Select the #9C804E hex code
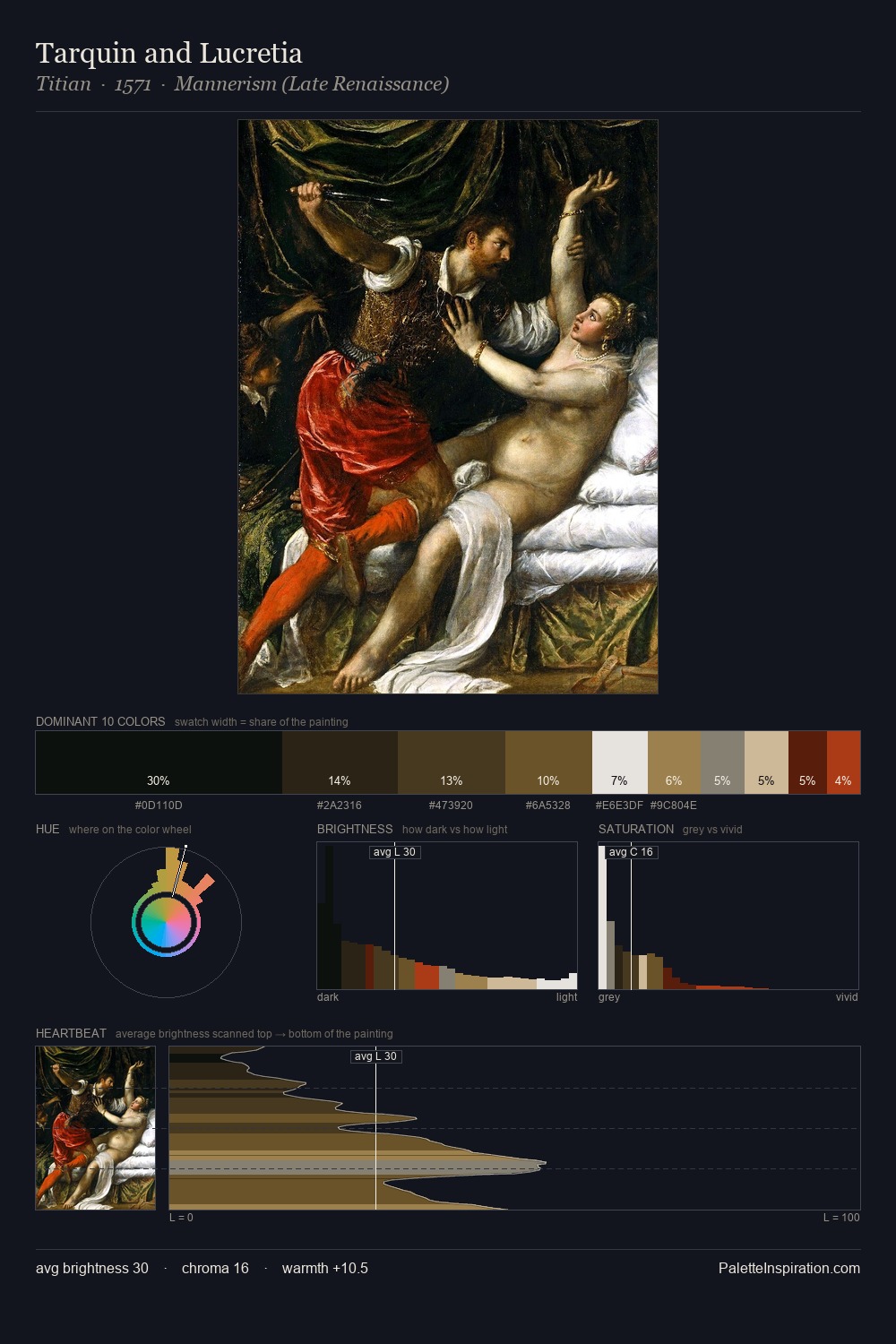Screen dimensions: 896x1344 coord(674,806)
